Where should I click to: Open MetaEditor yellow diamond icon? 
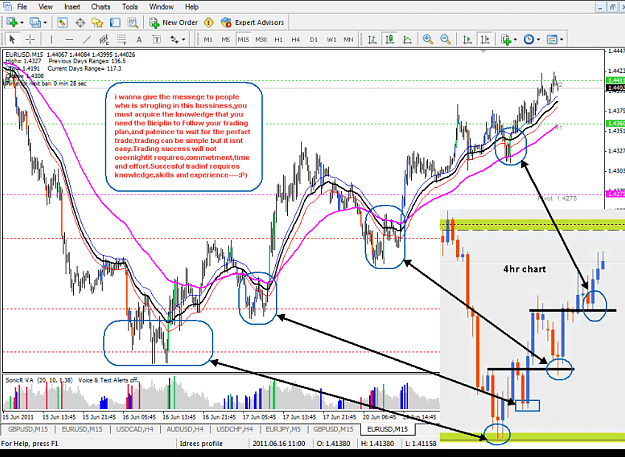[x=208, y=23]
